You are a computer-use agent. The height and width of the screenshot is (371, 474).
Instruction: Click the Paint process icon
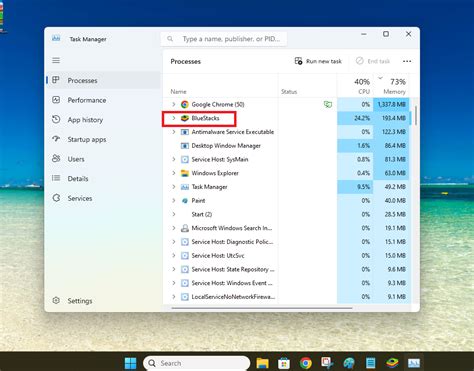[x=185, y=201]
